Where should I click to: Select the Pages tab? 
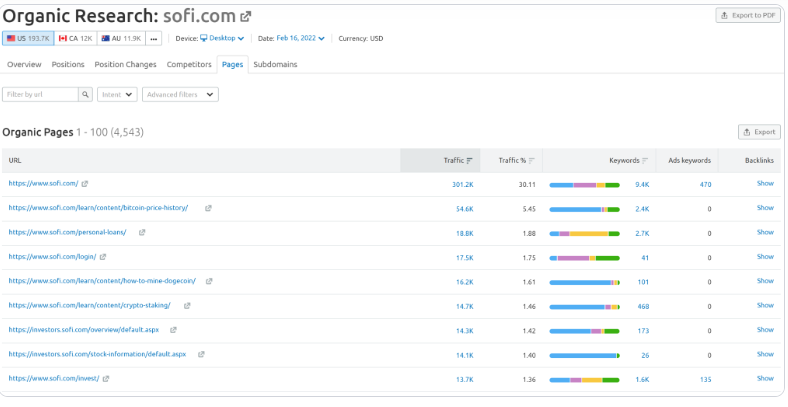tap(233, 64)
